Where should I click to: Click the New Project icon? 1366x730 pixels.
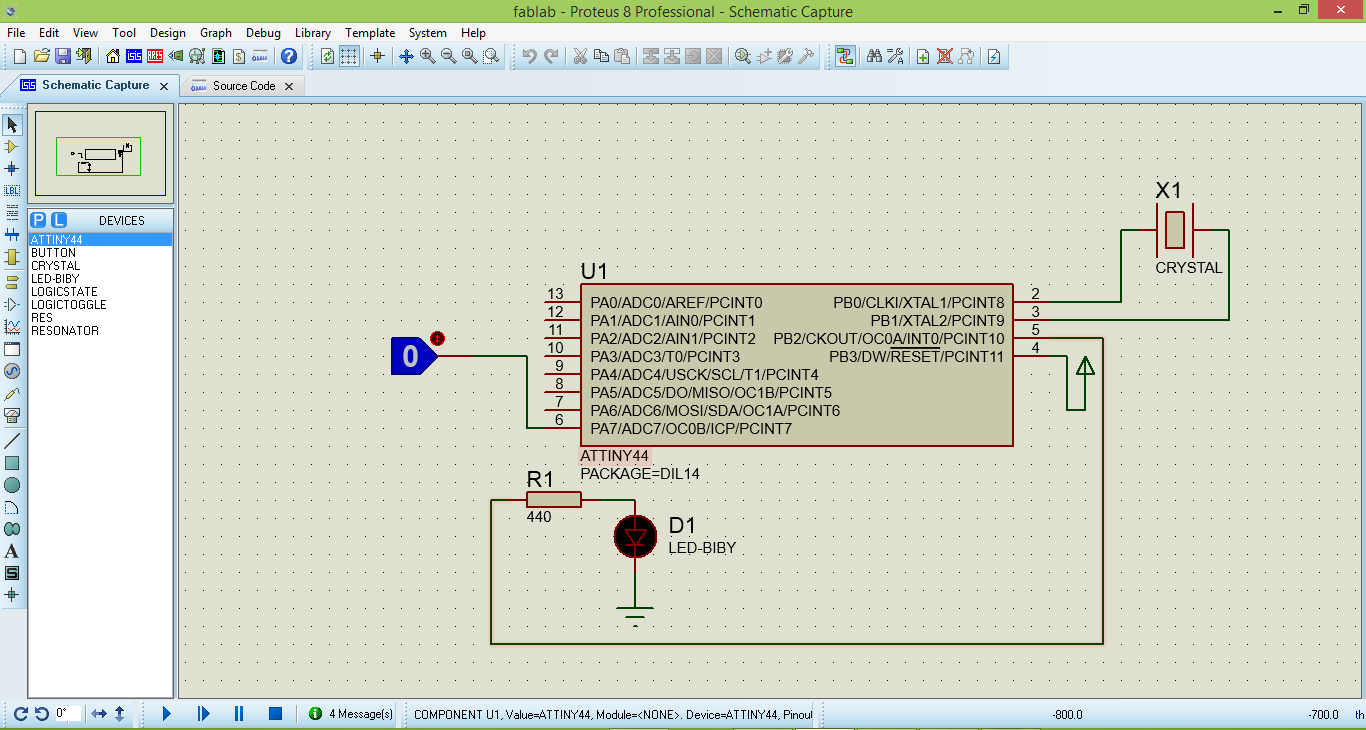pos(19,56)
